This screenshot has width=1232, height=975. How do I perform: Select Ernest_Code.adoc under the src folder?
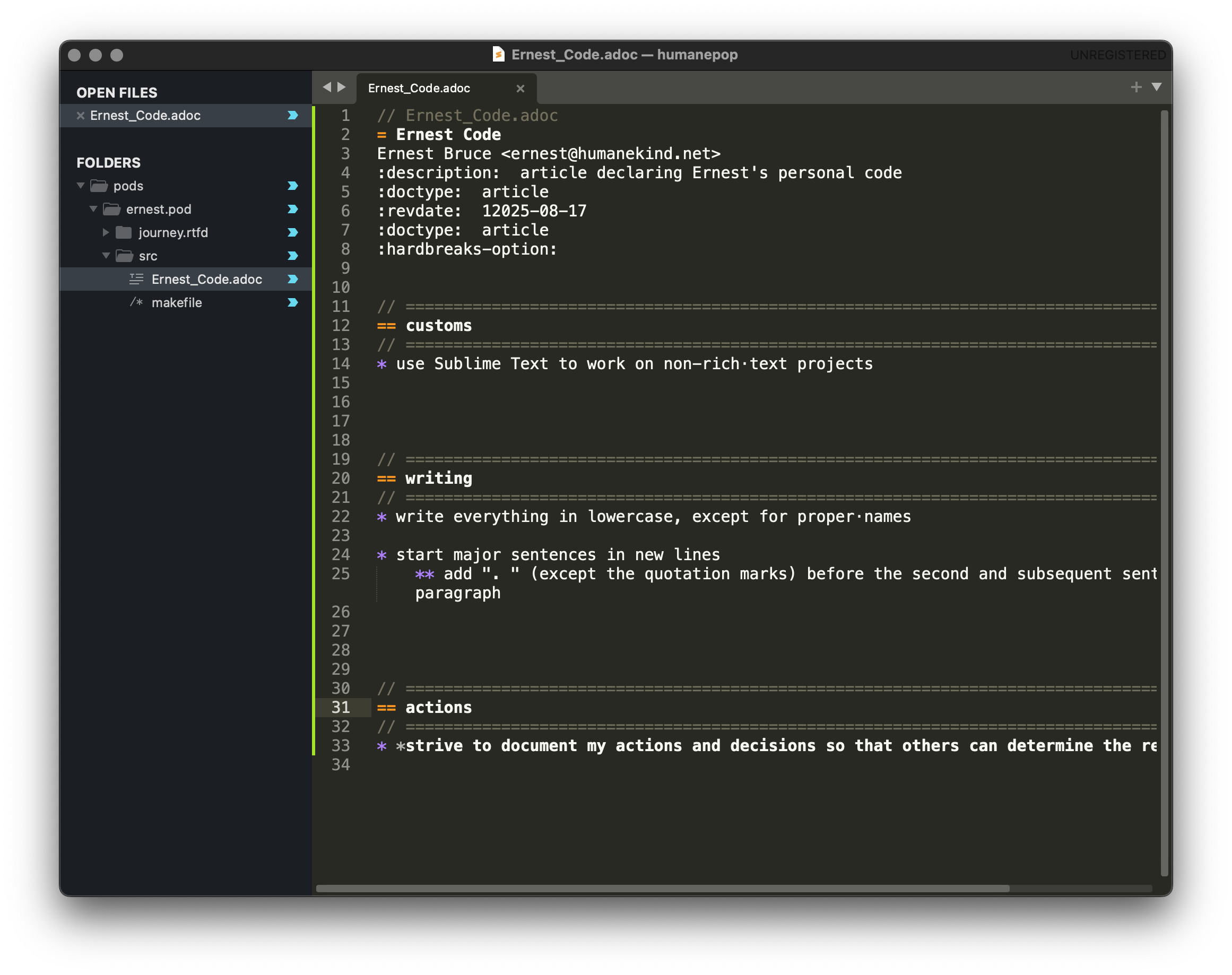click(x=206, y=279)
